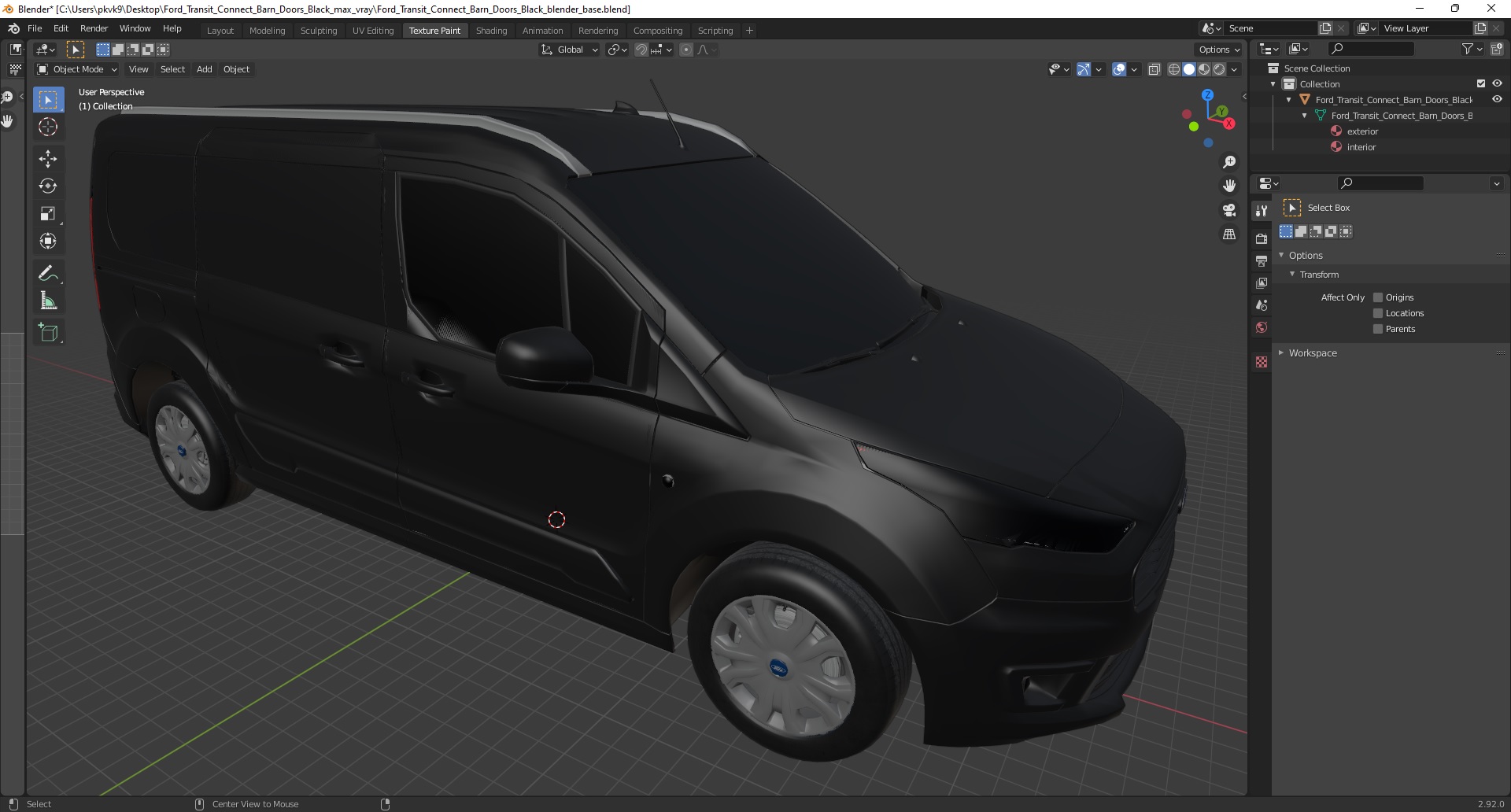Image resolution: width=1511 pixels, height=812 pixels.
Task: Open viewport shading options dropdown arrow
Action: (1234, 69)
